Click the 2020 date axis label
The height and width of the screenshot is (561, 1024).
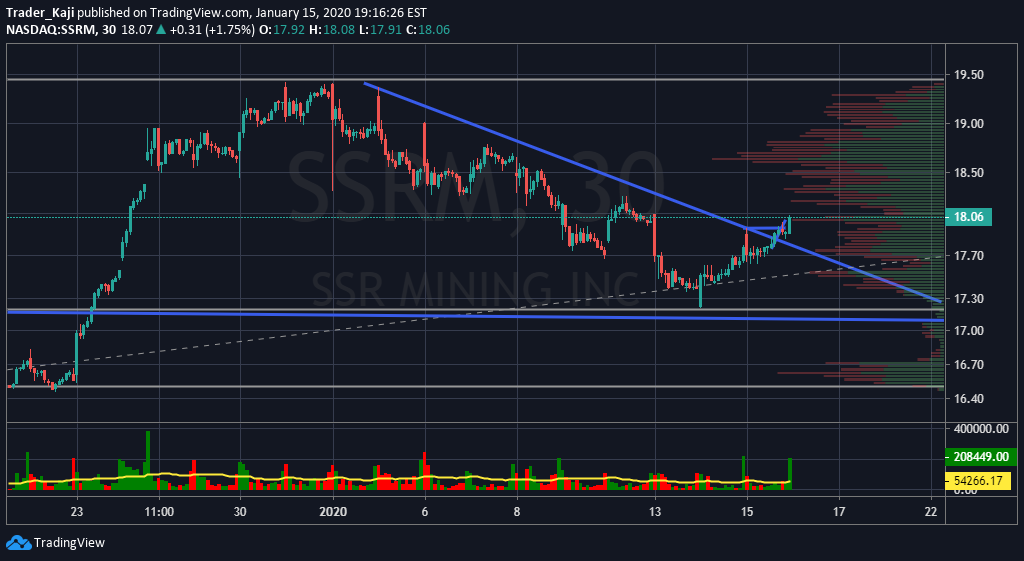(x=333, y=512)
